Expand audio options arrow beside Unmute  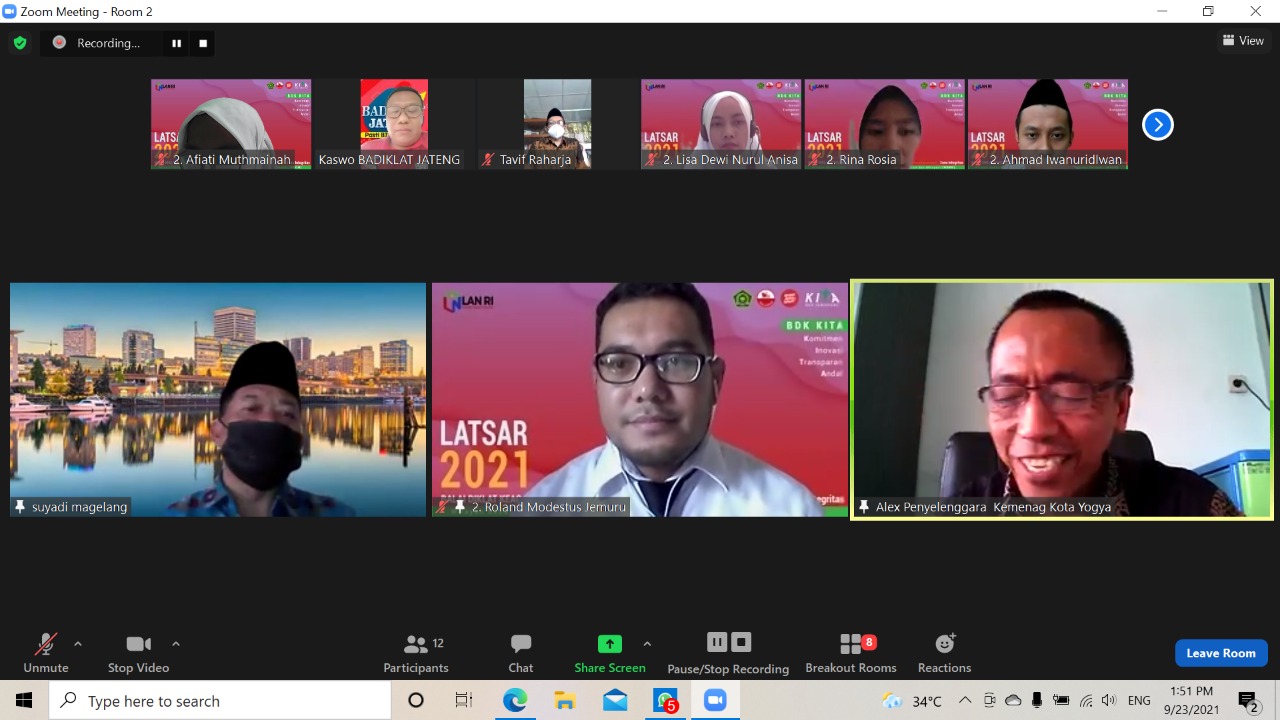point(78,644)
